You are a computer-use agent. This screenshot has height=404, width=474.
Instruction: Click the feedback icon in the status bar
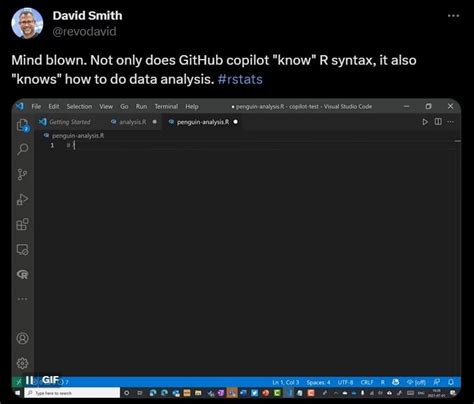coord(437,382)
